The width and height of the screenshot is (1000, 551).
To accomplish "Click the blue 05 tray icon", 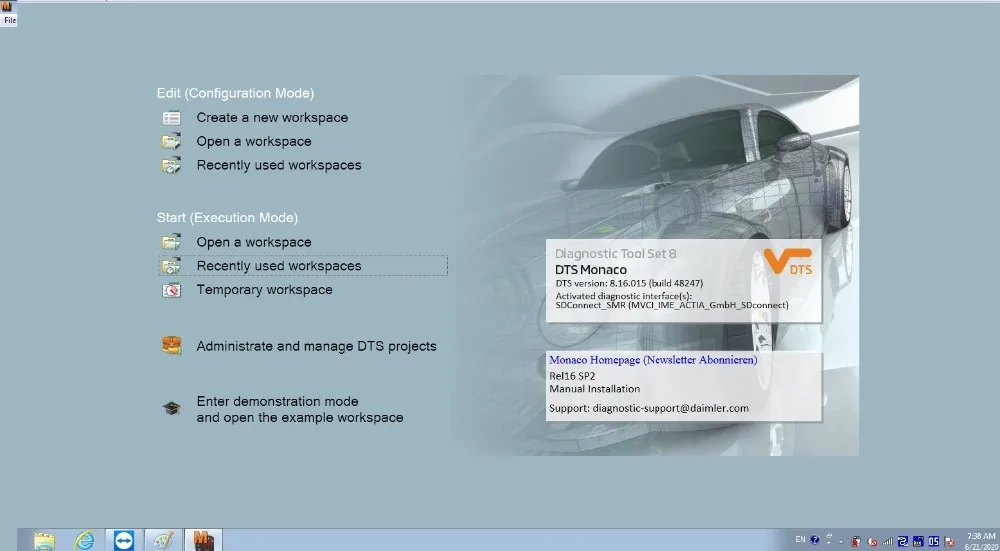I will [934, 541].
